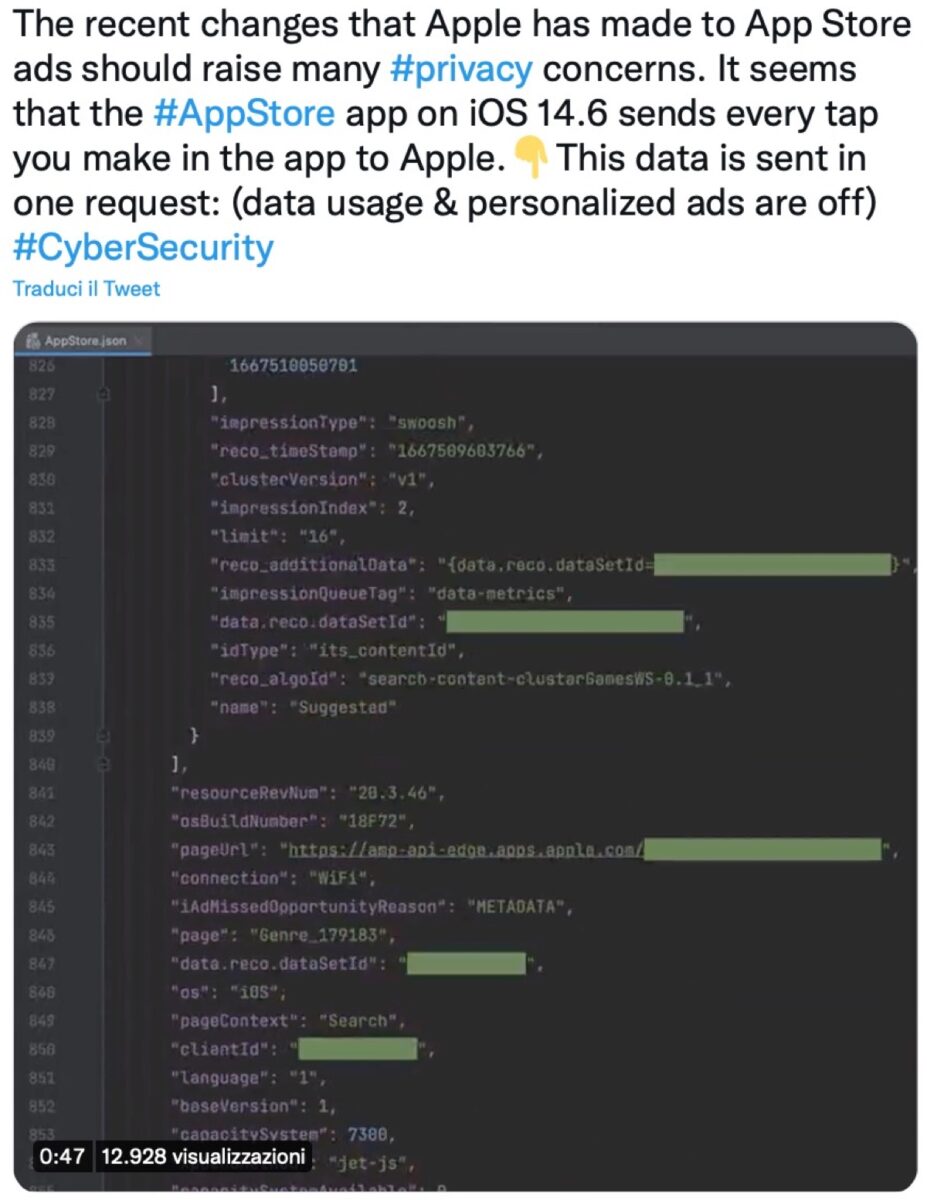927x1200 pixels.
Task: Click the redacted green clientId value
Action: click(x=358, y=1049)
